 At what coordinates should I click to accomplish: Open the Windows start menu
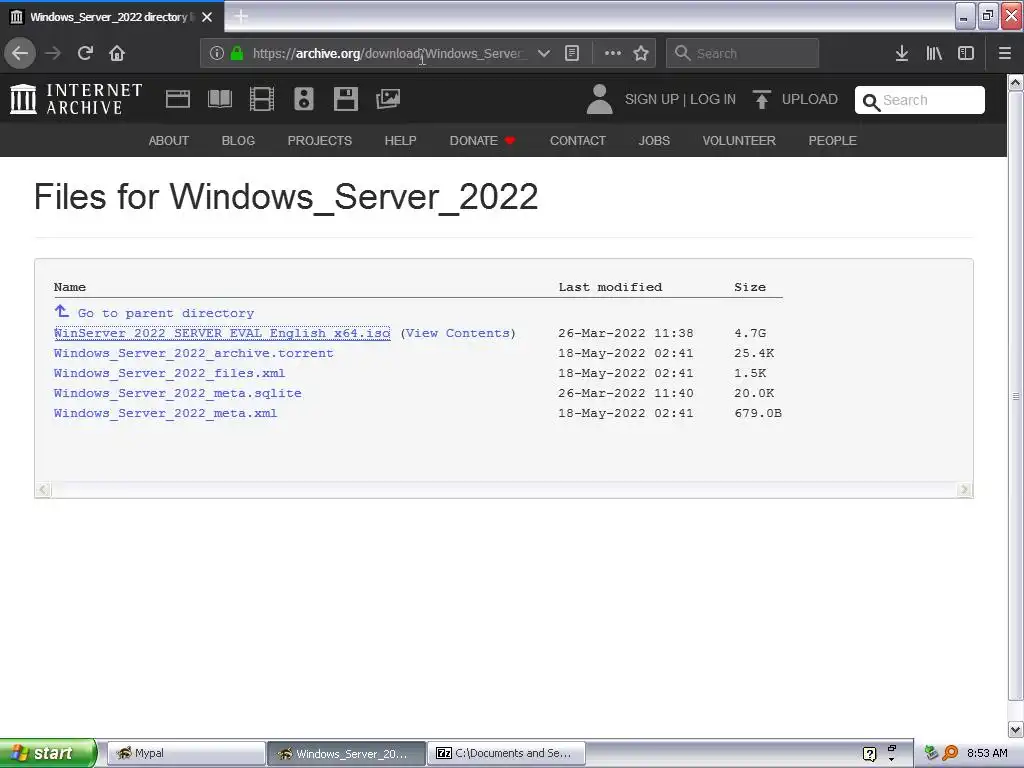click(48, 754)
